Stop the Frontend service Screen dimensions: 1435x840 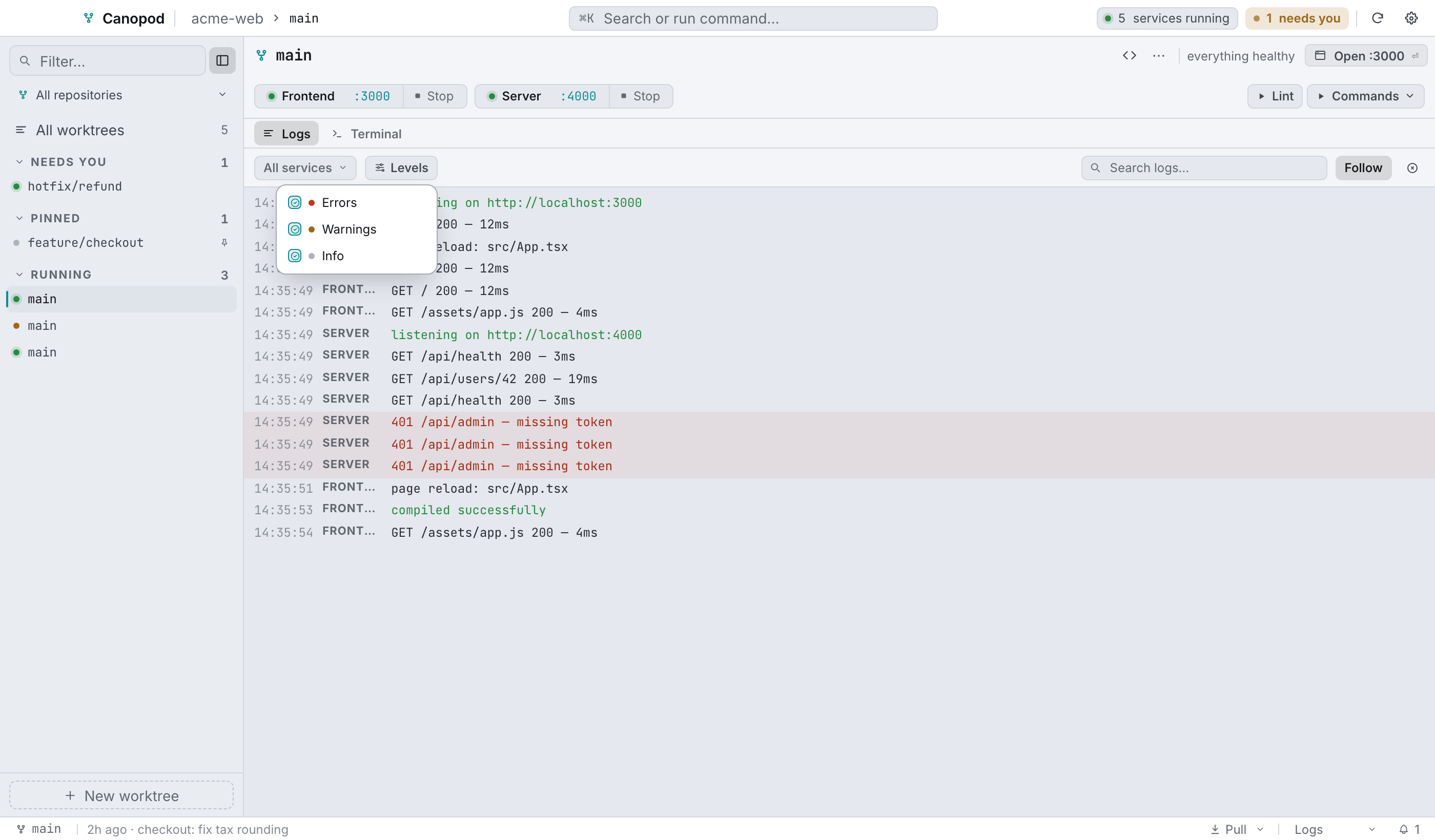point(435,96)
